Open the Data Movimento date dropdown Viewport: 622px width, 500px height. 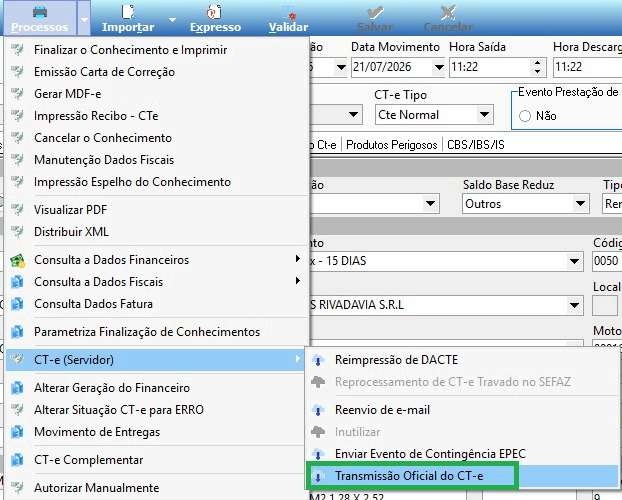(x=439, y=67)
